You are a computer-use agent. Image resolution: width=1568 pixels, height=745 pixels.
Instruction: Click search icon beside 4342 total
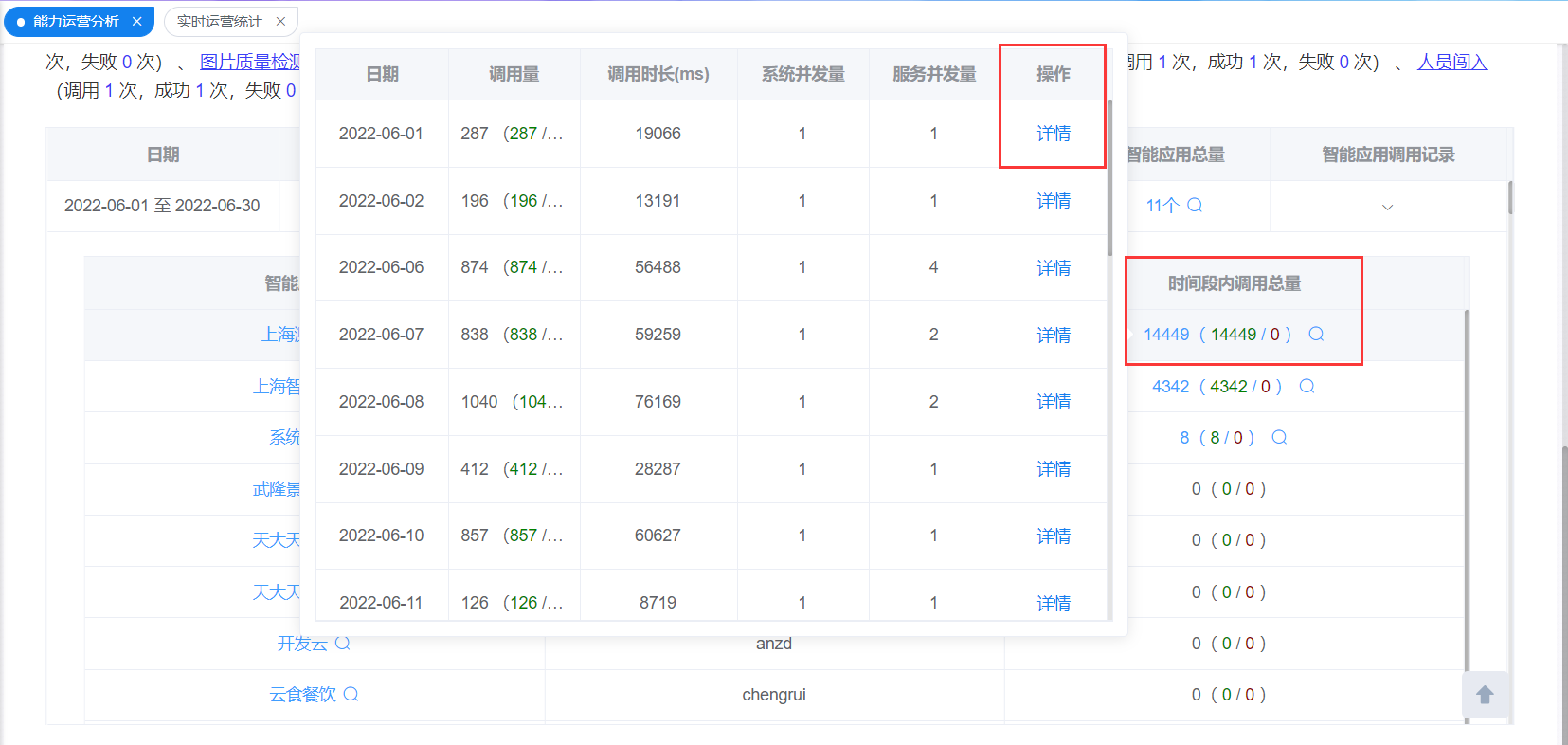click(1307, 386)
